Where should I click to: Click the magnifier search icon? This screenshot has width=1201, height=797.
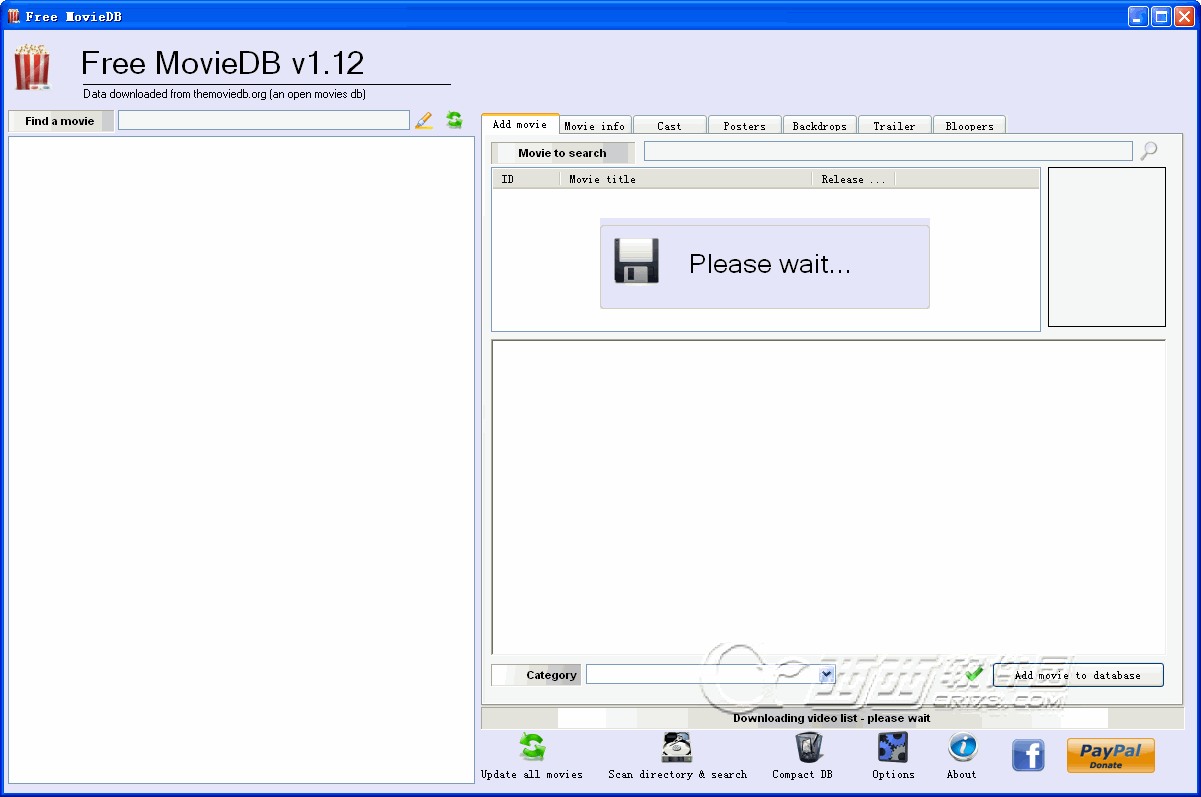[x=1149, y=151]
